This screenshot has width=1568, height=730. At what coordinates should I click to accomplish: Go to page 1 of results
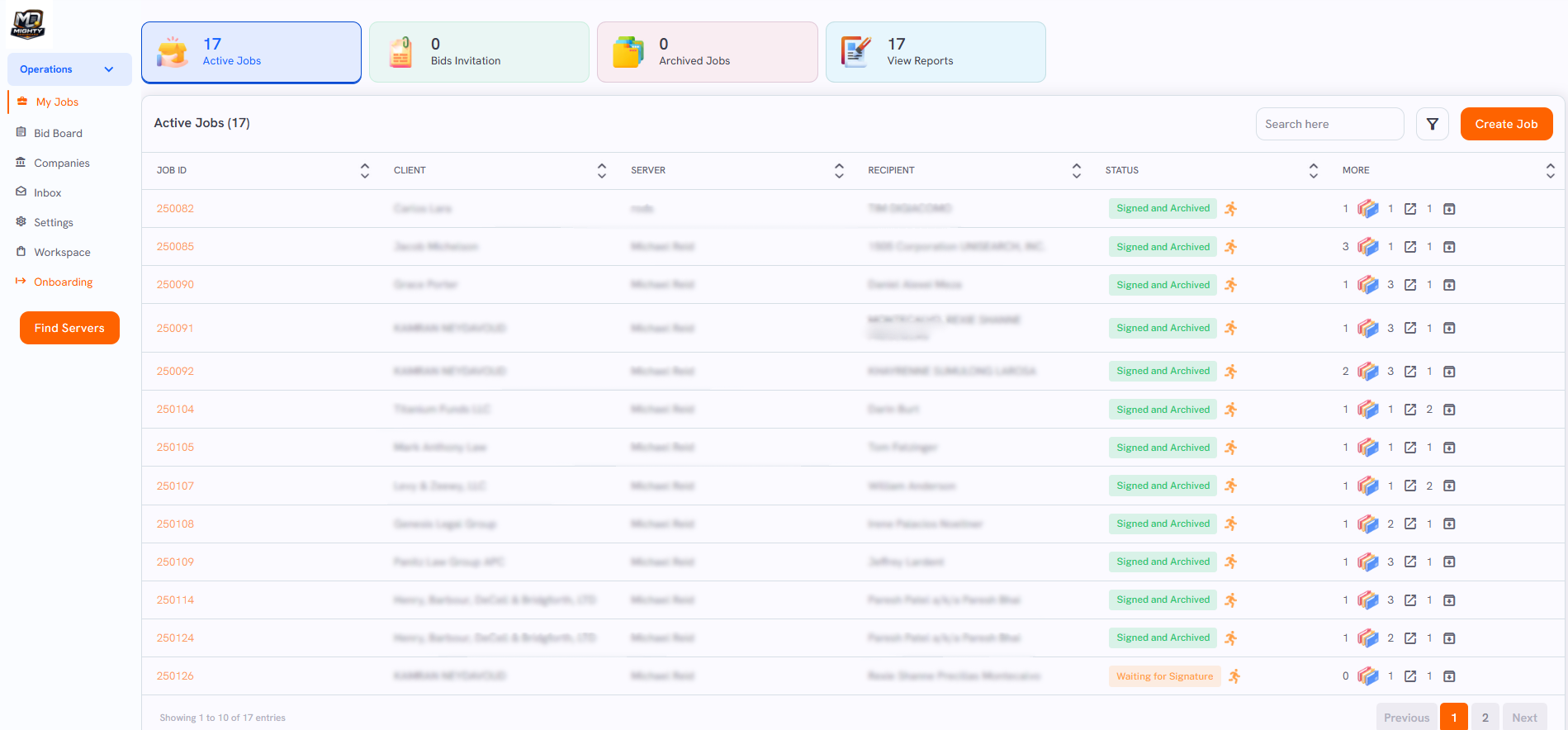click(1454, 718)
